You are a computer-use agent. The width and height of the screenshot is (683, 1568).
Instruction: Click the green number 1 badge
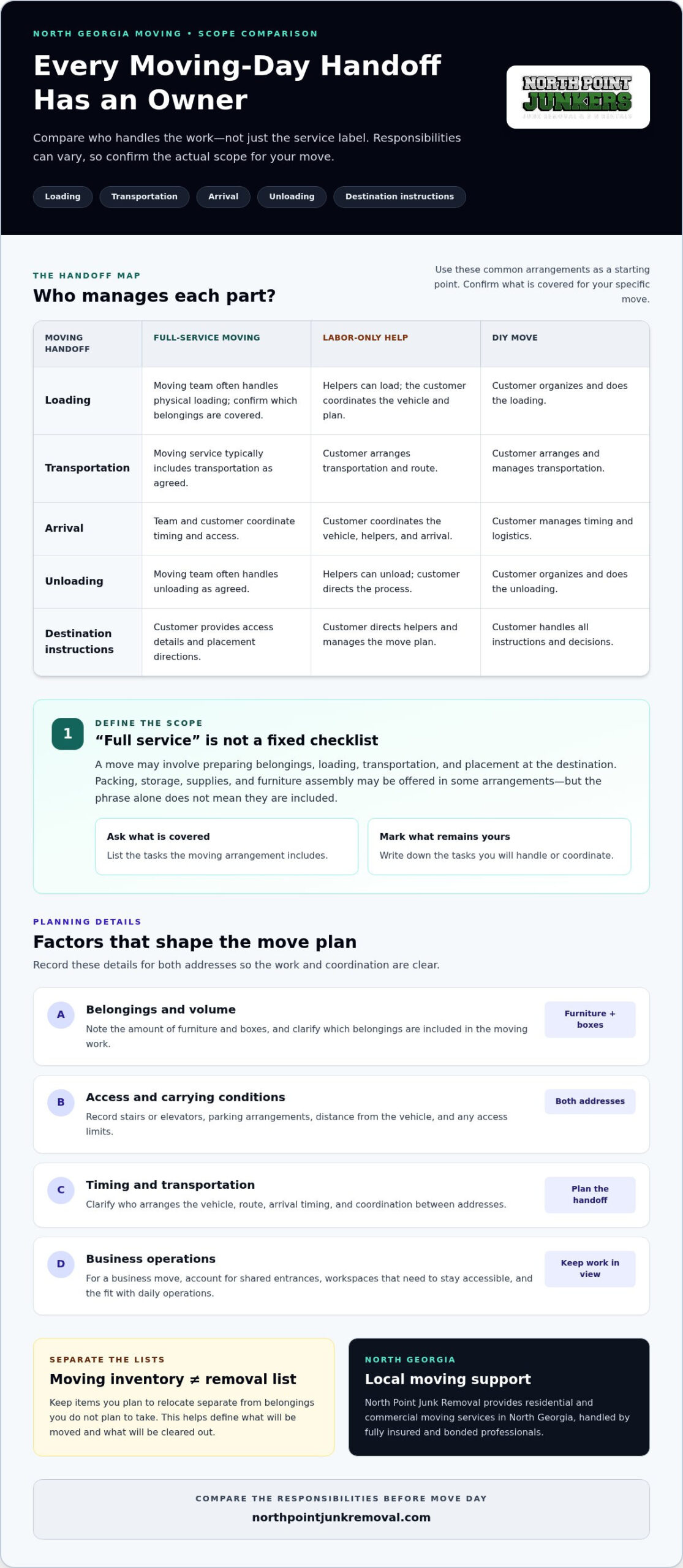pyautogui.click(x=67, y=734)
